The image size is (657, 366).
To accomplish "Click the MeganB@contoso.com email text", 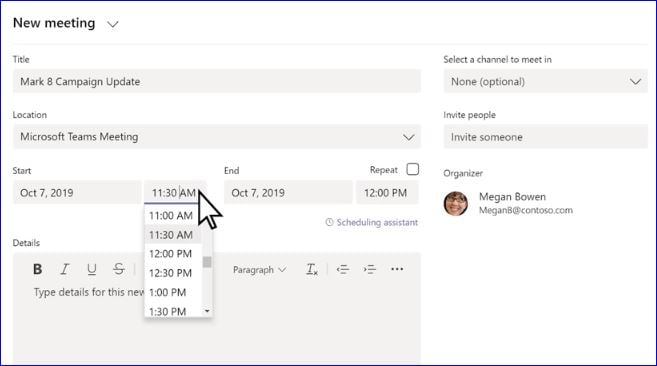I will 525,210.
